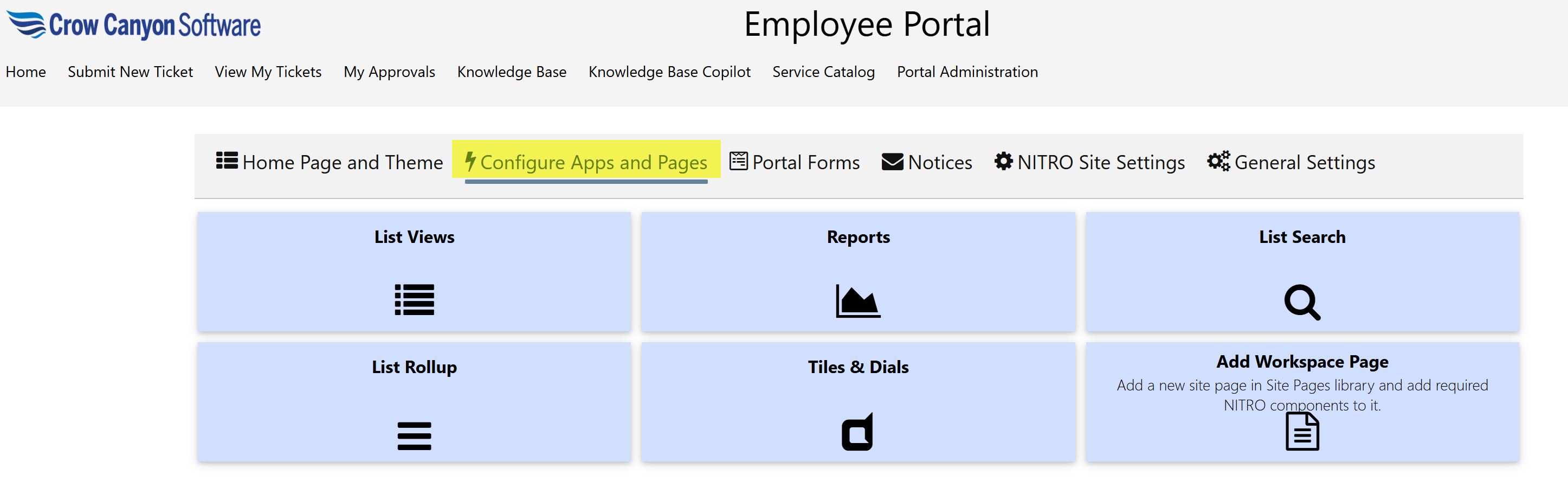This screenshot has width=1568, height=481.
Task: Open the General Settings tab
Action: 1291,162
